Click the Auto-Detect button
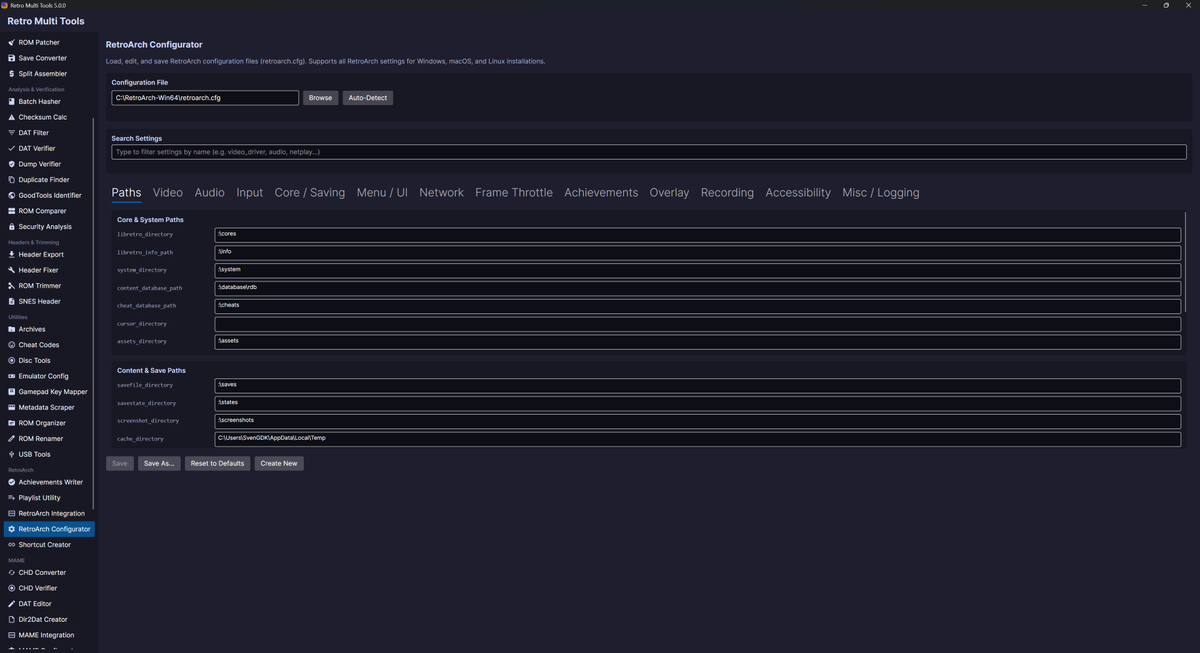The image size is (1200, 653). [x=368, y=98]
